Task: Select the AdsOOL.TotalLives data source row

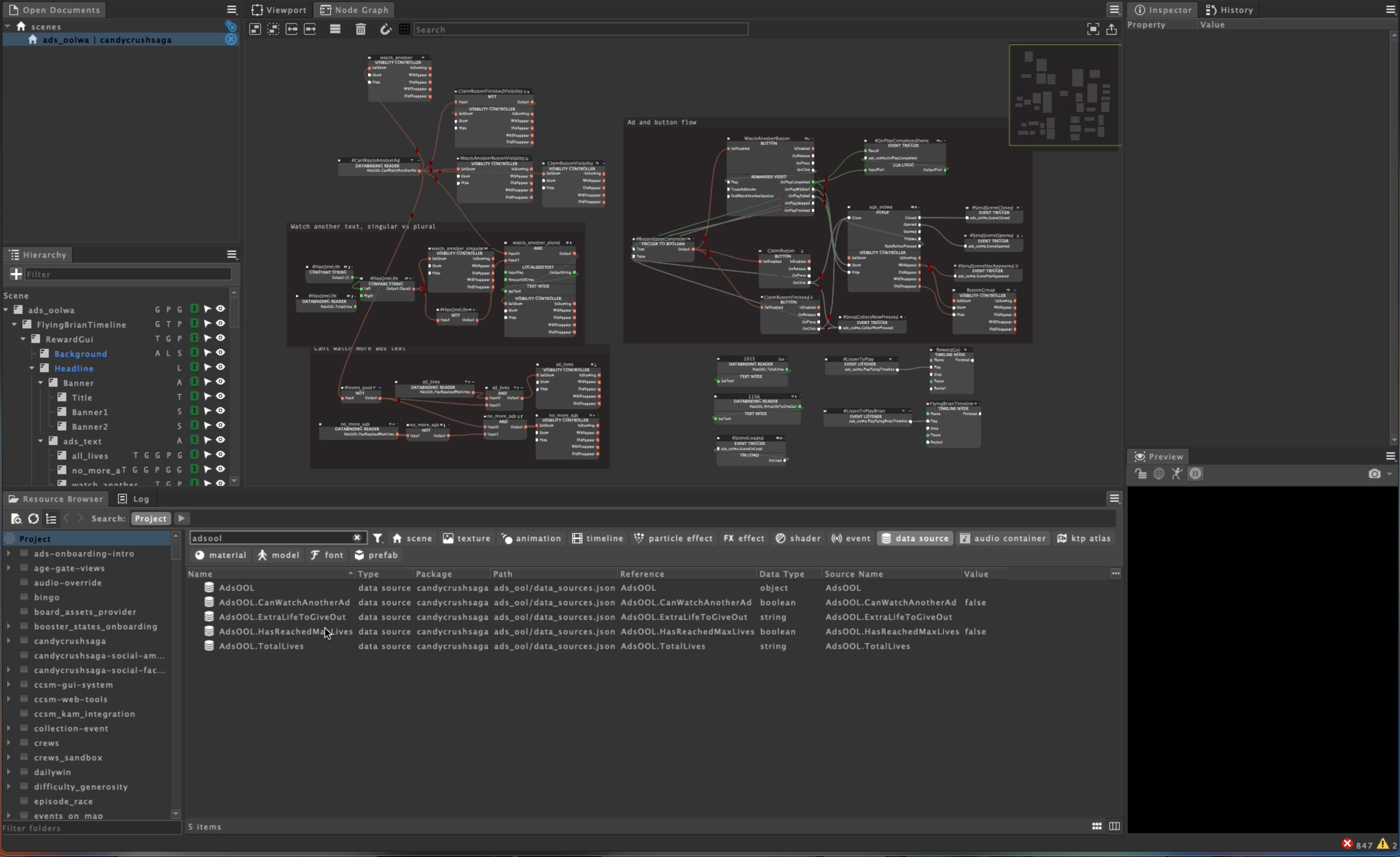Action: coord(261,646)
